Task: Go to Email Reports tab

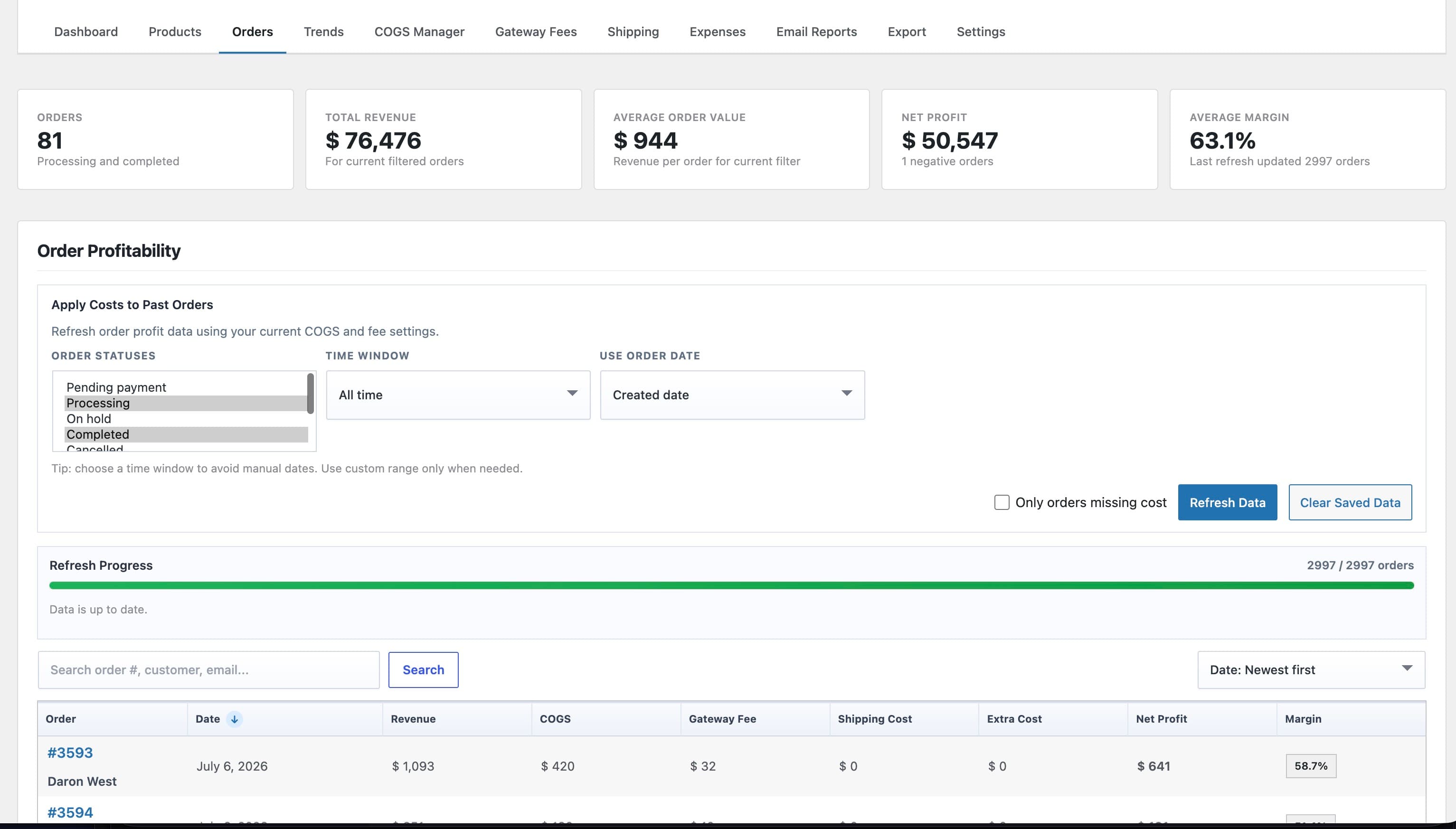Action: pos(816,32)
